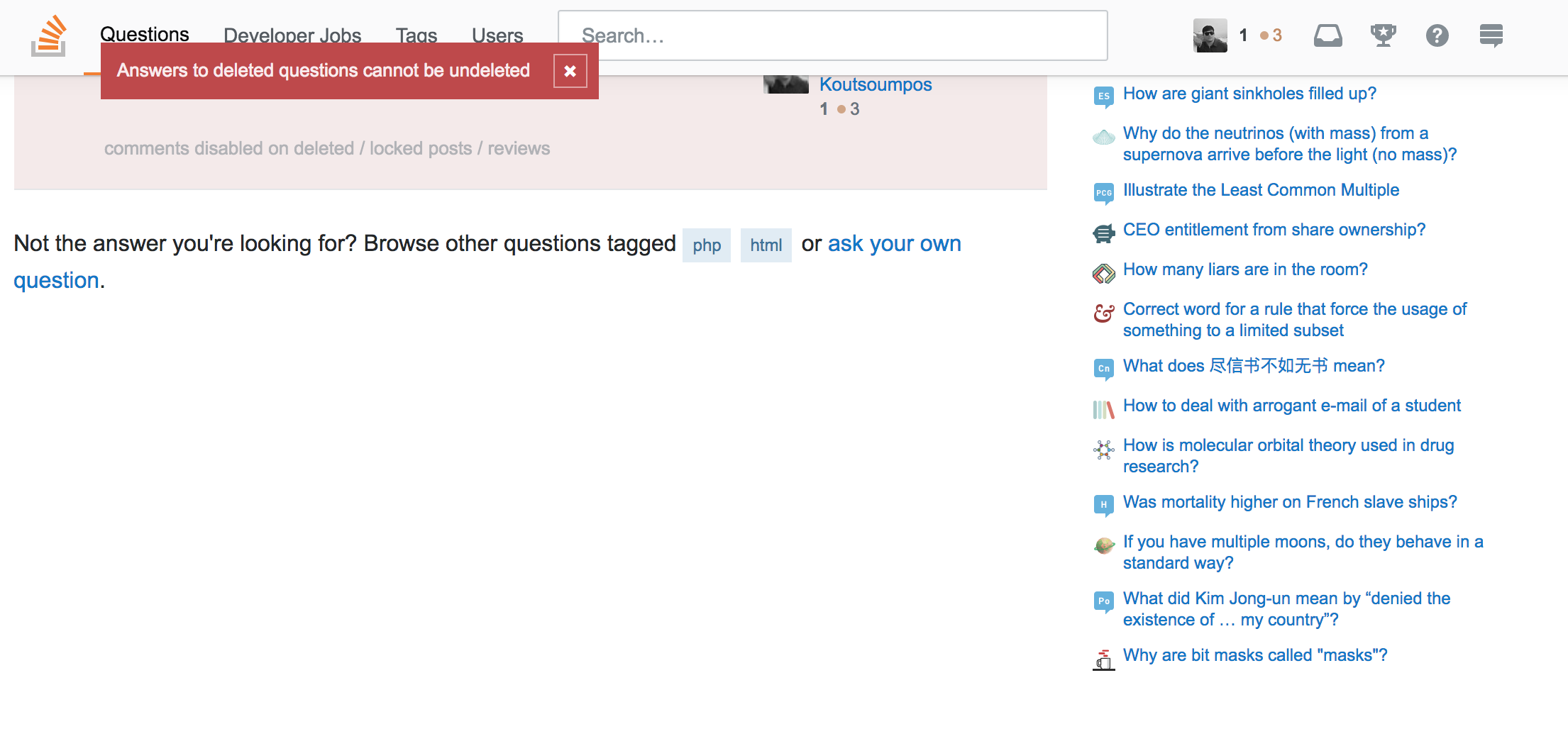Click 'Answers to deleted questions cannot be undeleted' message
Viewport: 1568px width, 729px height.
[x=324, y=70]
